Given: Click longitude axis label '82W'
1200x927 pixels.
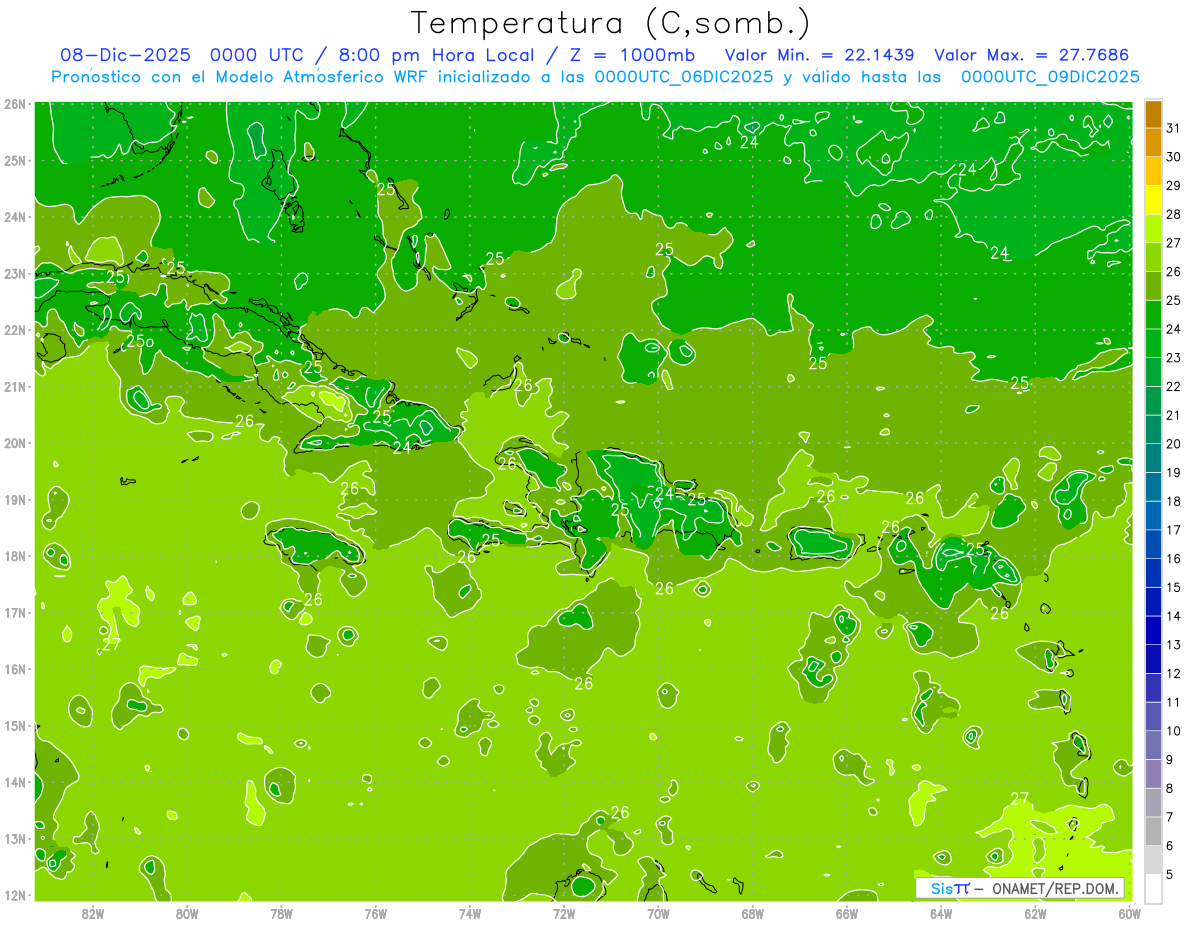Looking at the screenshot, I should [x=93, y=913].
